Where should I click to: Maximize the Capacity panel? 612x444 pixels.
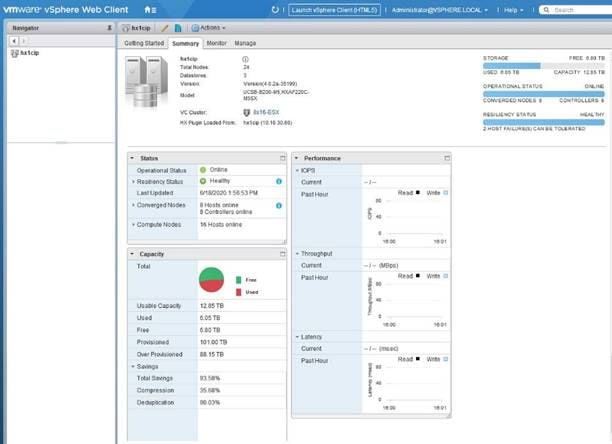tap(283, 254)
